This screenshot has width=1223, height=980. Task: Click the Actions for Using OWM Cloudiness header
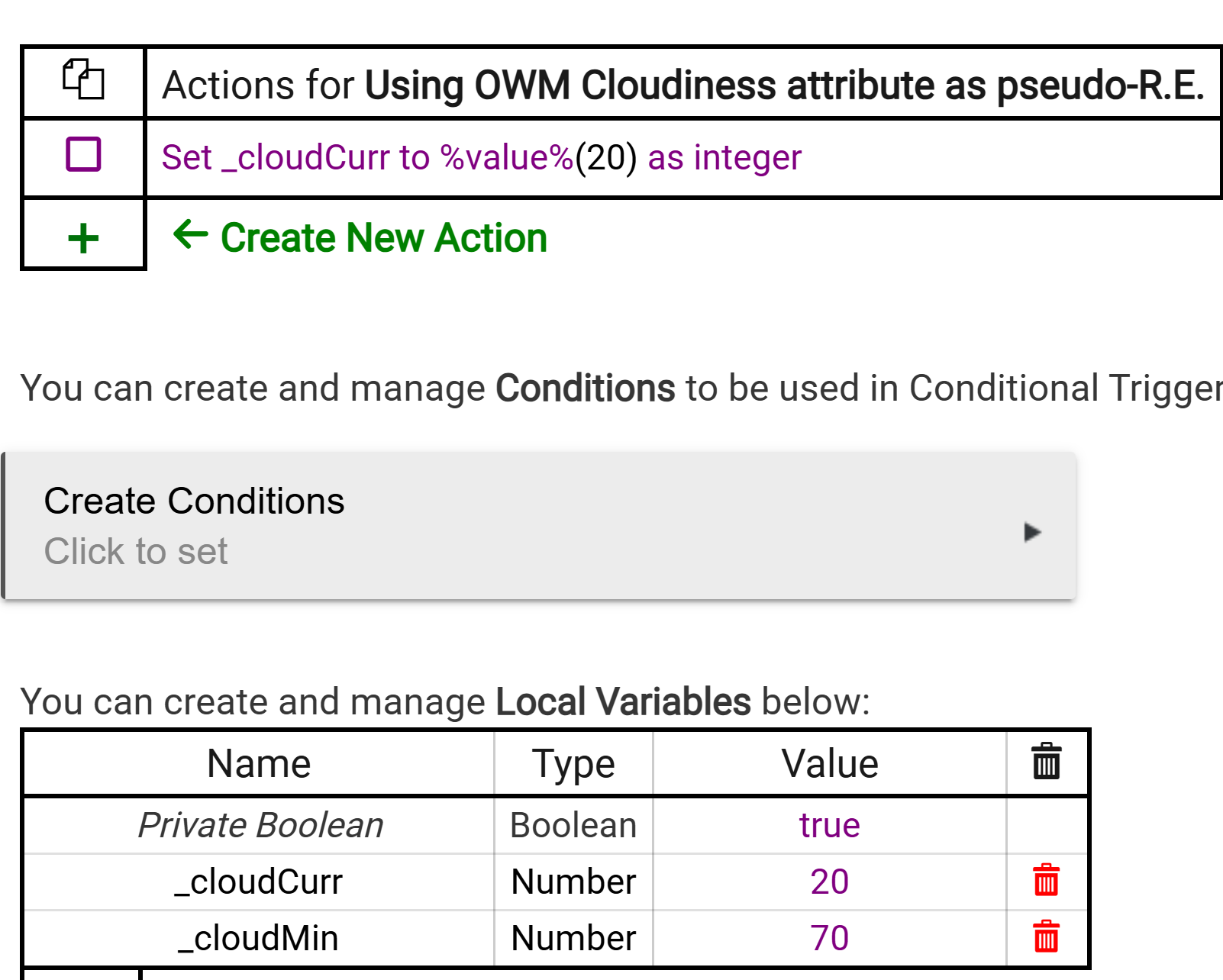pos(679,84)
